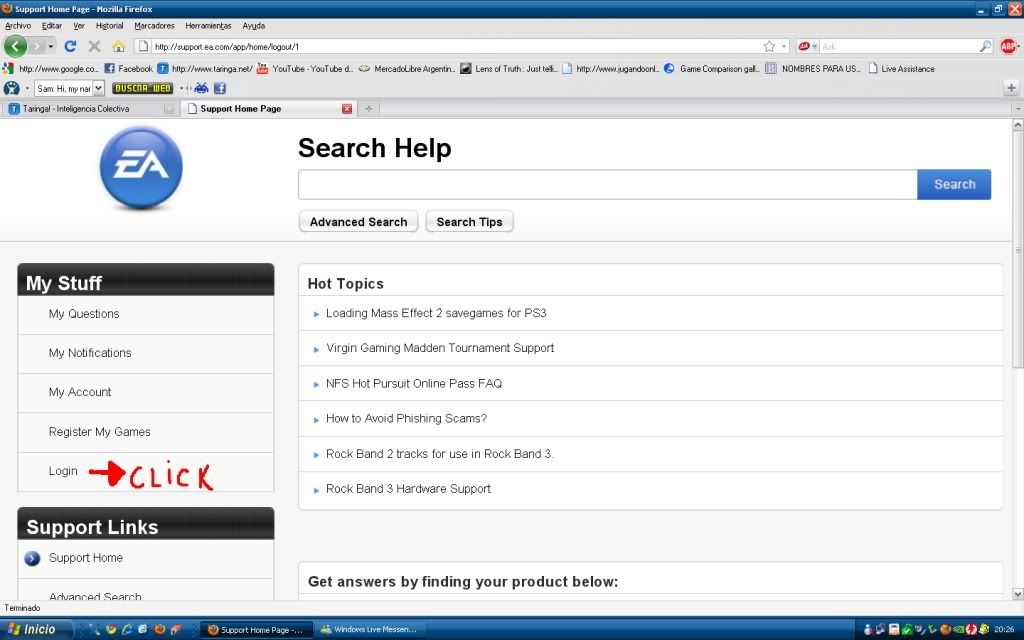Open How to Avoid Phishing Scams topic
The image size is (1024, 640).
coord(406,419)
